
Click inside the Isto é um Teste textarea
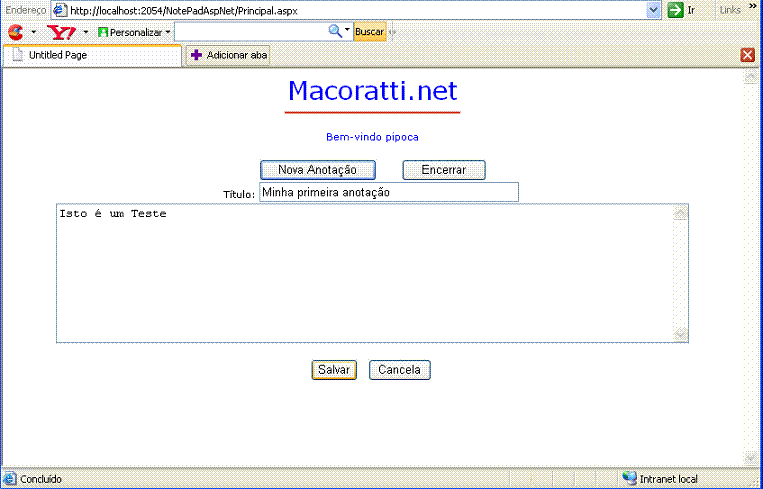click(x=372, y=273)
